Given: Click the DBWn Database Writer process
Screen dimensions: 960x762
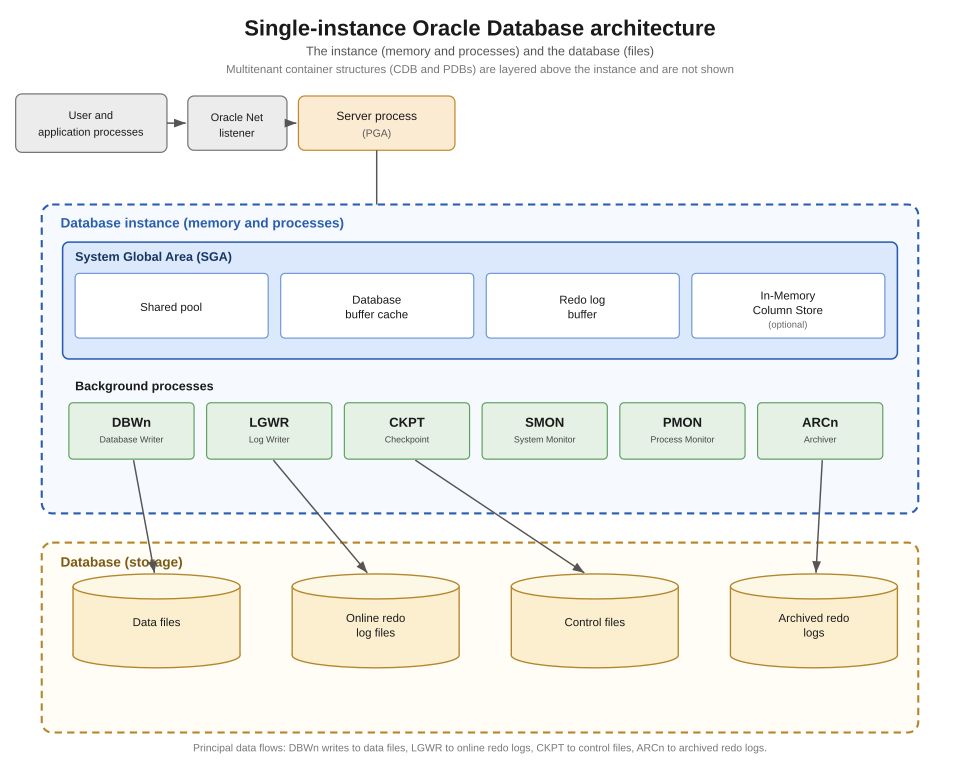Looking at the screenshot, I should [x=132, y=431].
